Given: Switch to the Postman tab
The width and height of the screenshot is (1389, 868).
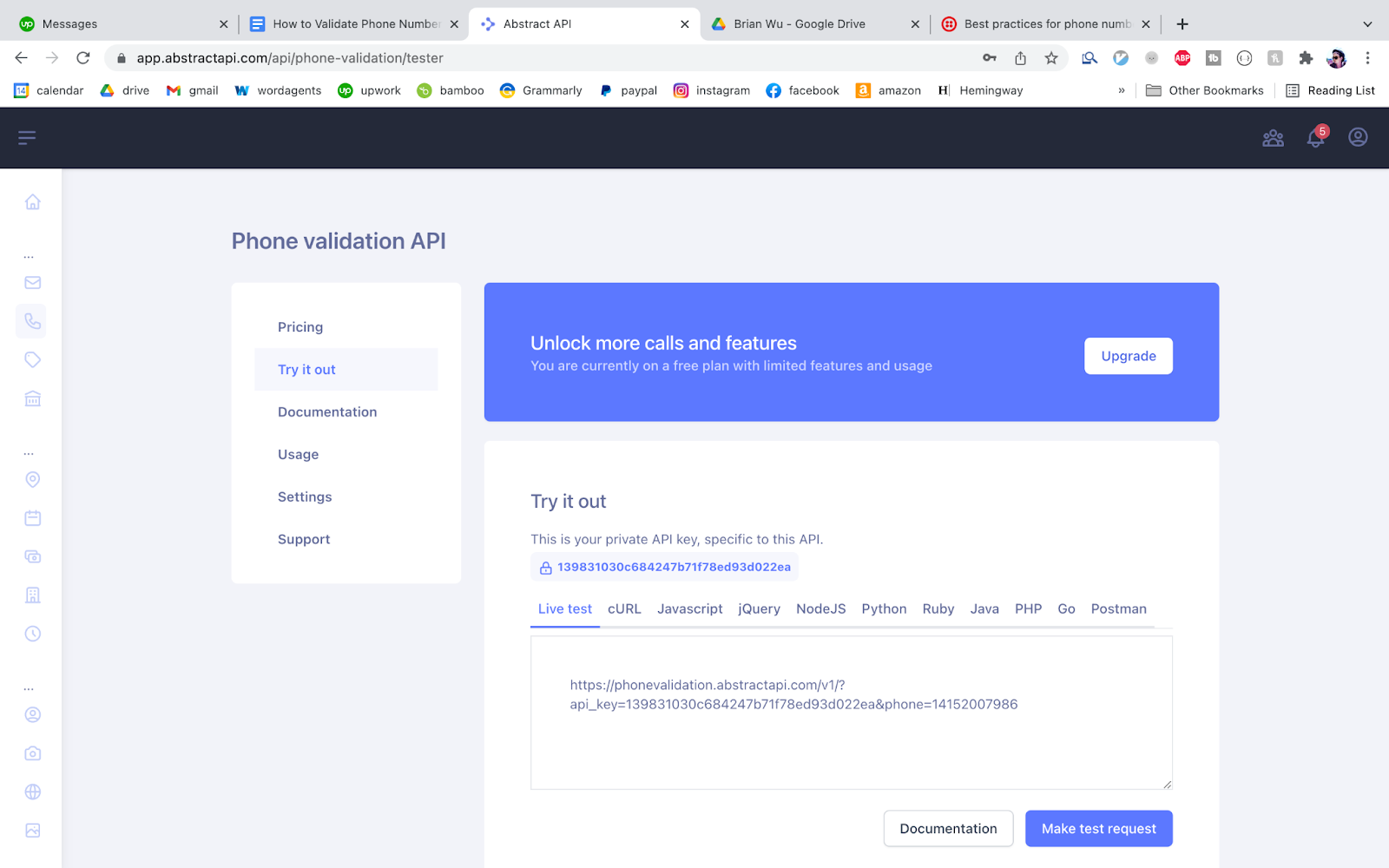Looking at the screenshot, I should (x=1118, y=608).
